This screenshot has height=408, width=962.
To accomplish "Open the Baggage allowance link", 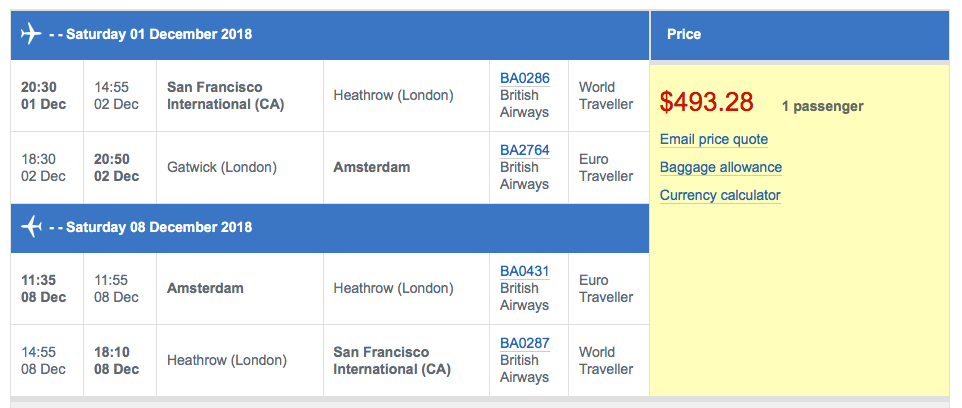I will 721,167.
